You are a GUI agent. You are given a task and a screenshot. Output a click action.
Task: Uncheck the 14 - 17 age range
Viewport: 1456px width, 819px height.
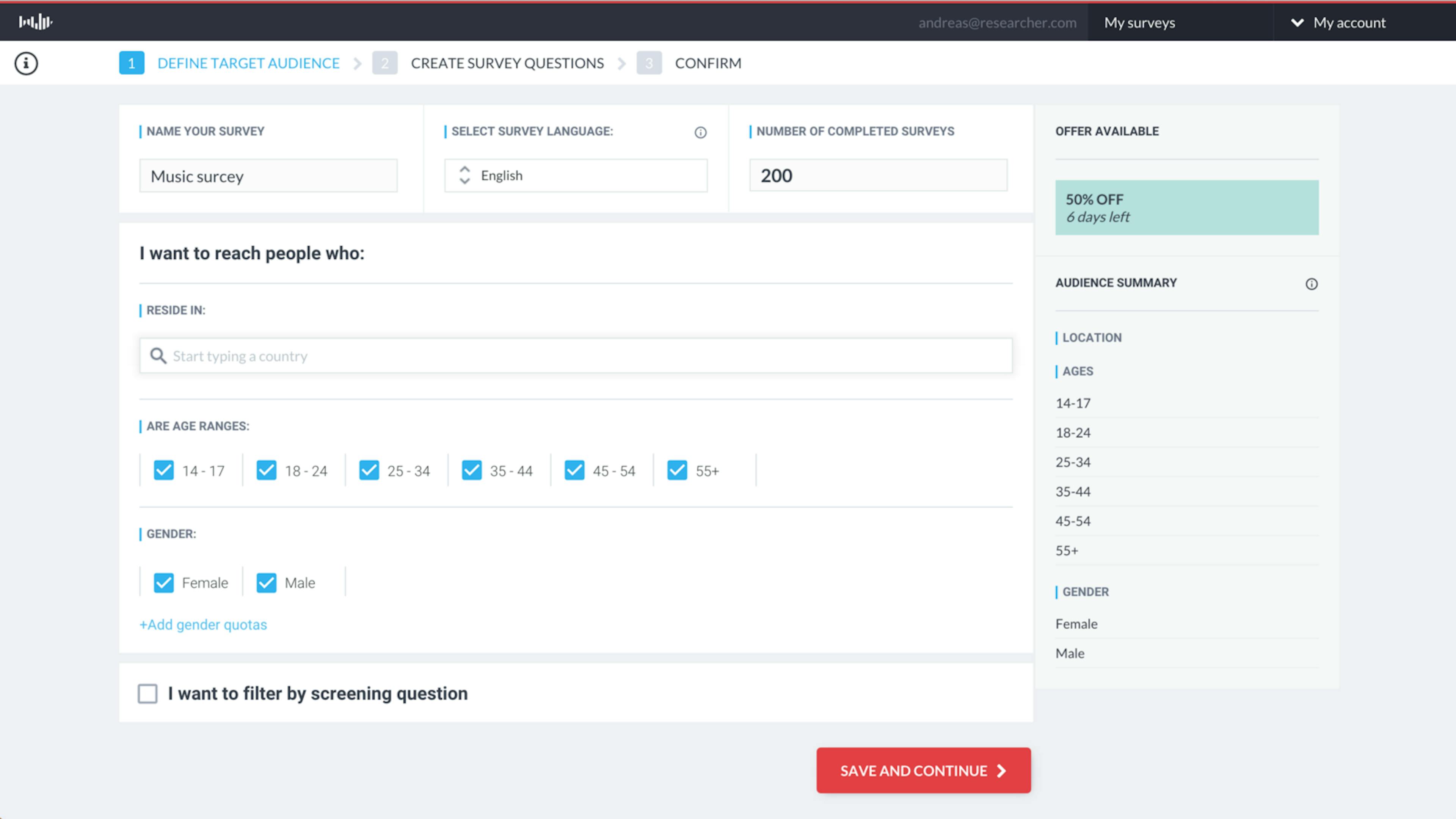click(x=164, y=470)
